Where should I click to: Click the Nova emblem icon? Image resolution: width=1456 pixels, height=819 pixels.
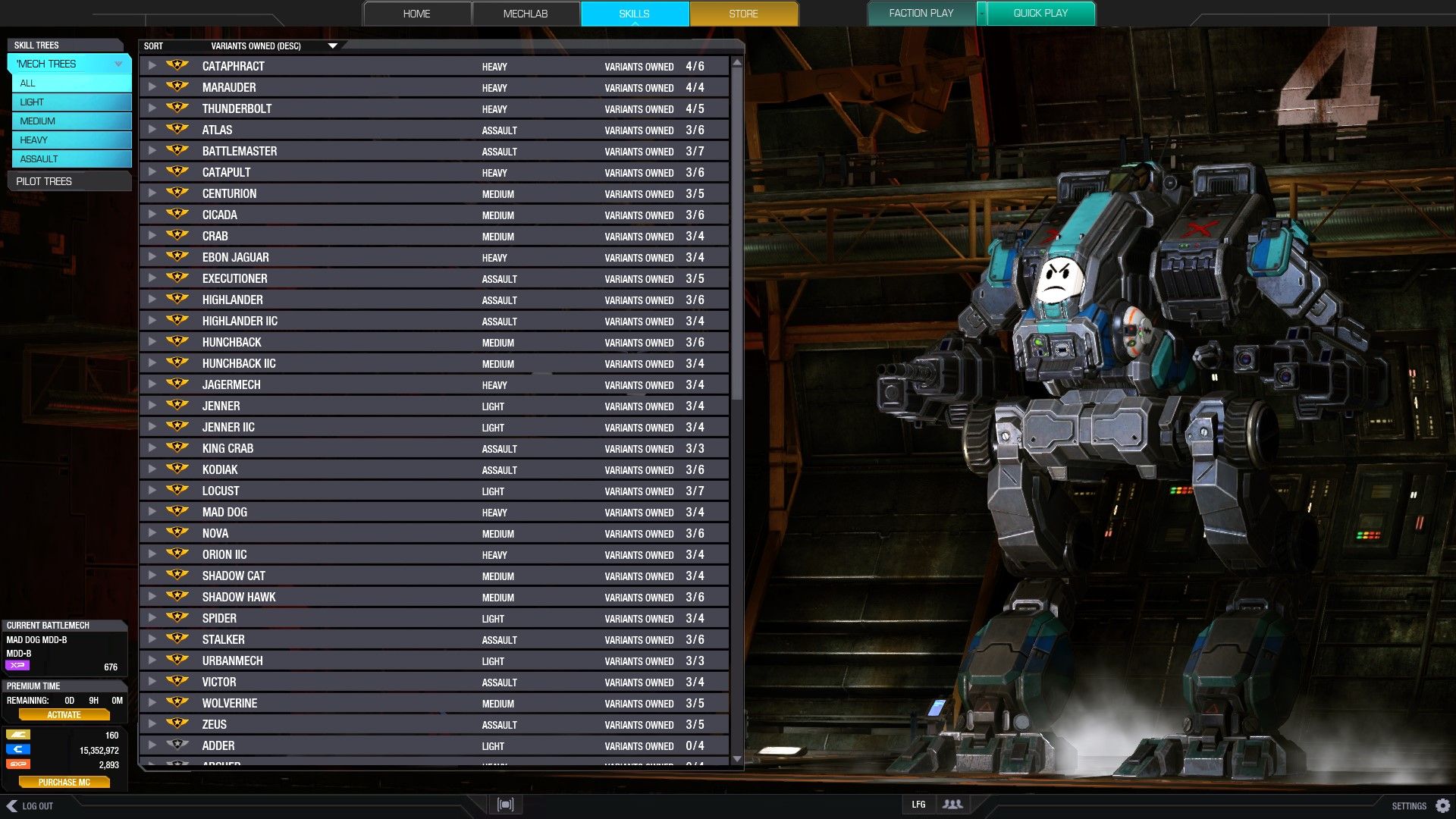click(177, 532)
